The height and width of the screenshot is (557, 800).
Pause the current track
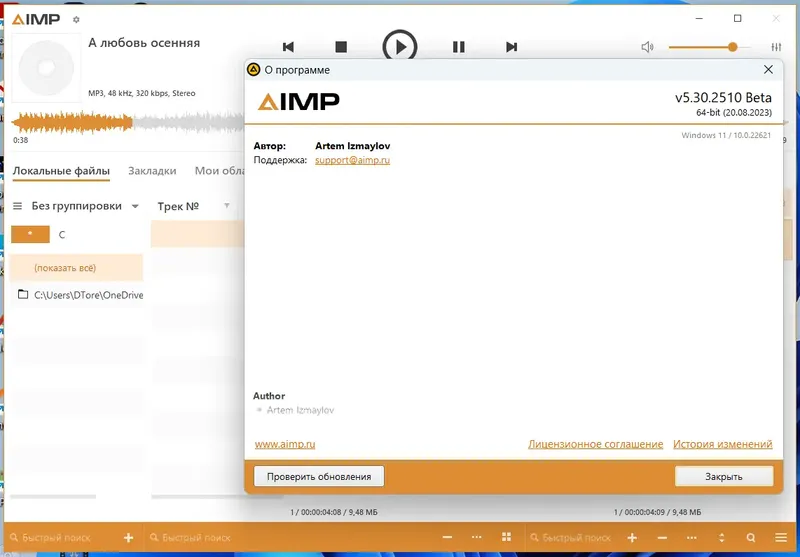tap(459, 47)
